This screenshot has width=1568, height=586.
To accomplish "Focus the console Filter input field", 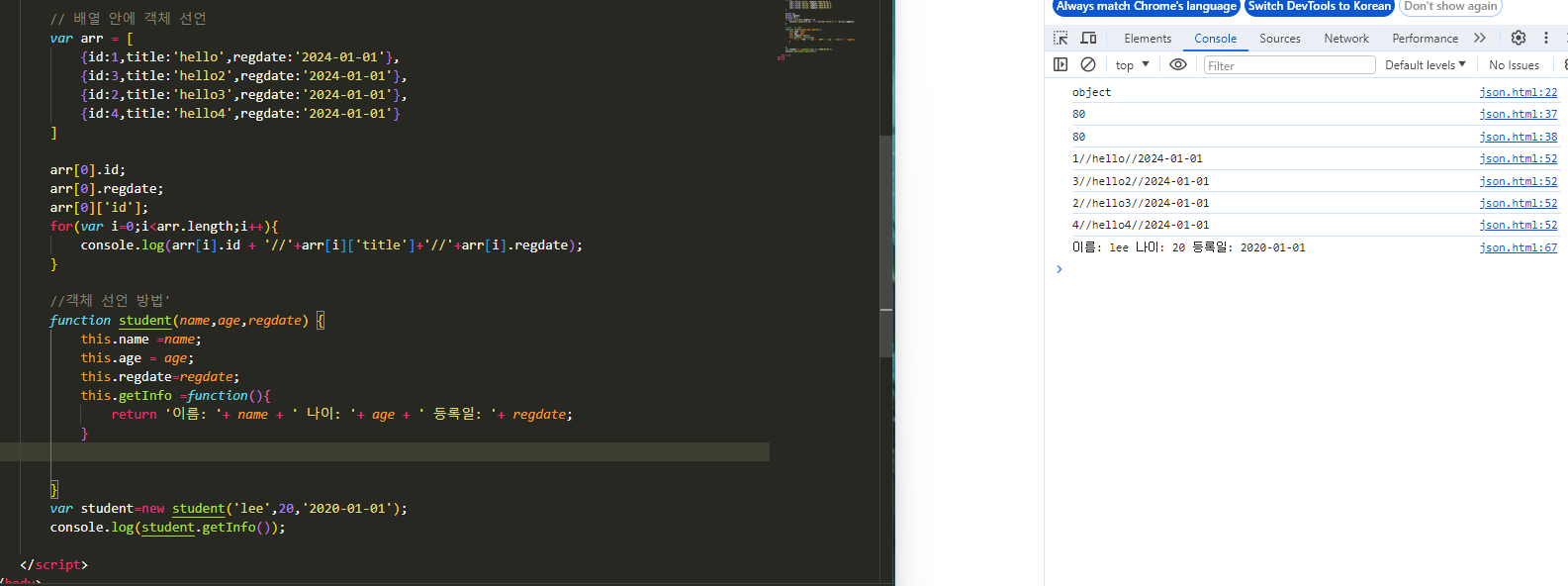I will (1289, 65).
